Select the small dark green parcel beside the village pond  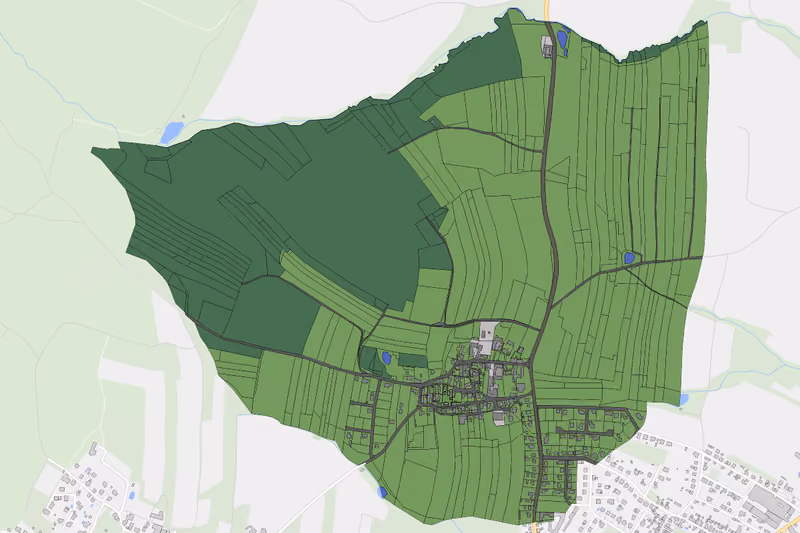pyautogui.click(x=413, y=361)
